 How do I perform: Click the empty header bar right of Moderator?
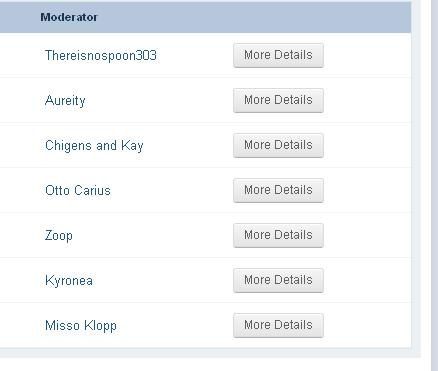[x=253, y=17]
